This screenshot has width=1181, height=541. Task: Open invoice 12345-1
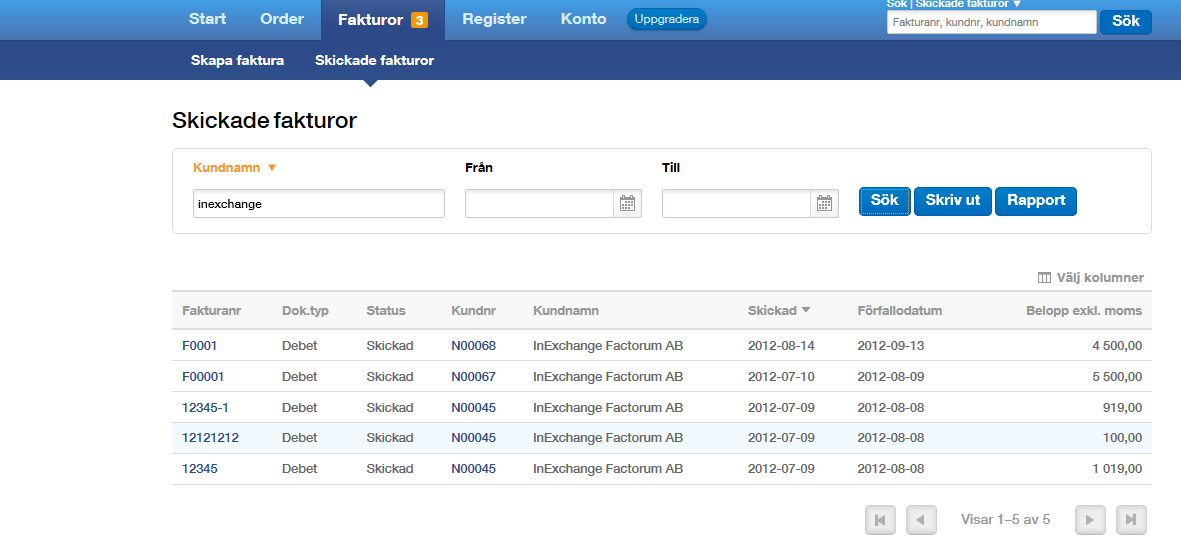(206, 408)
